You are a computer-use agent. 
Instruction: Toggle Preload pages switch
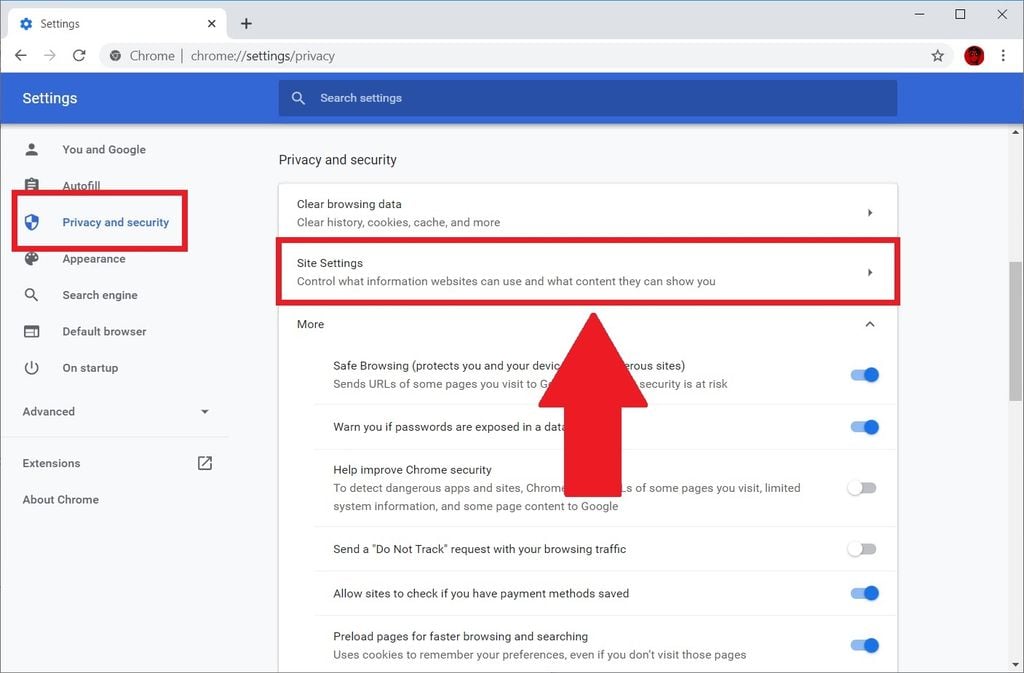pyautogui.click(x=864, y=645)
